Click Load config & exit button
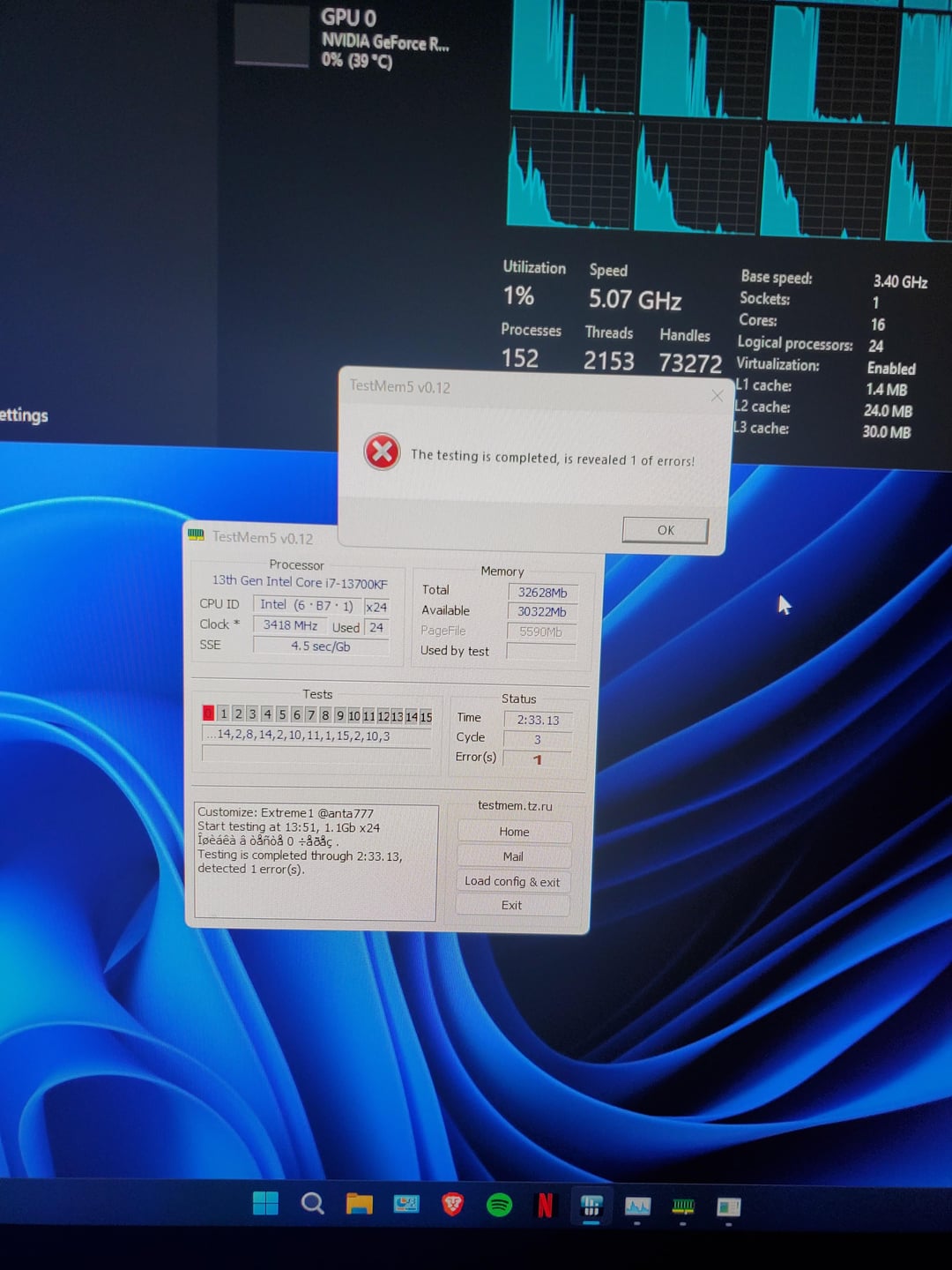The image size is (952, 1270). [x=512, y=881]
